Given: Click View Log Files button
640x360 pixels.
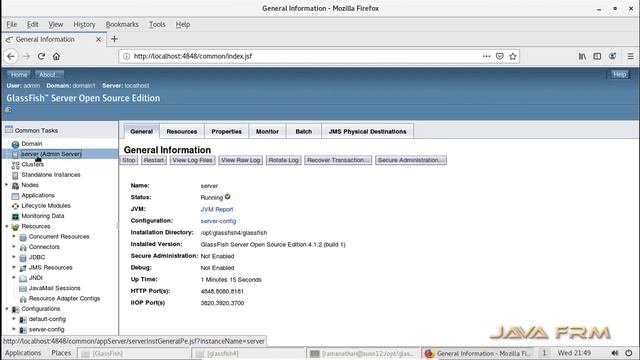Looking at the screenshot, I should (x=192, y=160).
